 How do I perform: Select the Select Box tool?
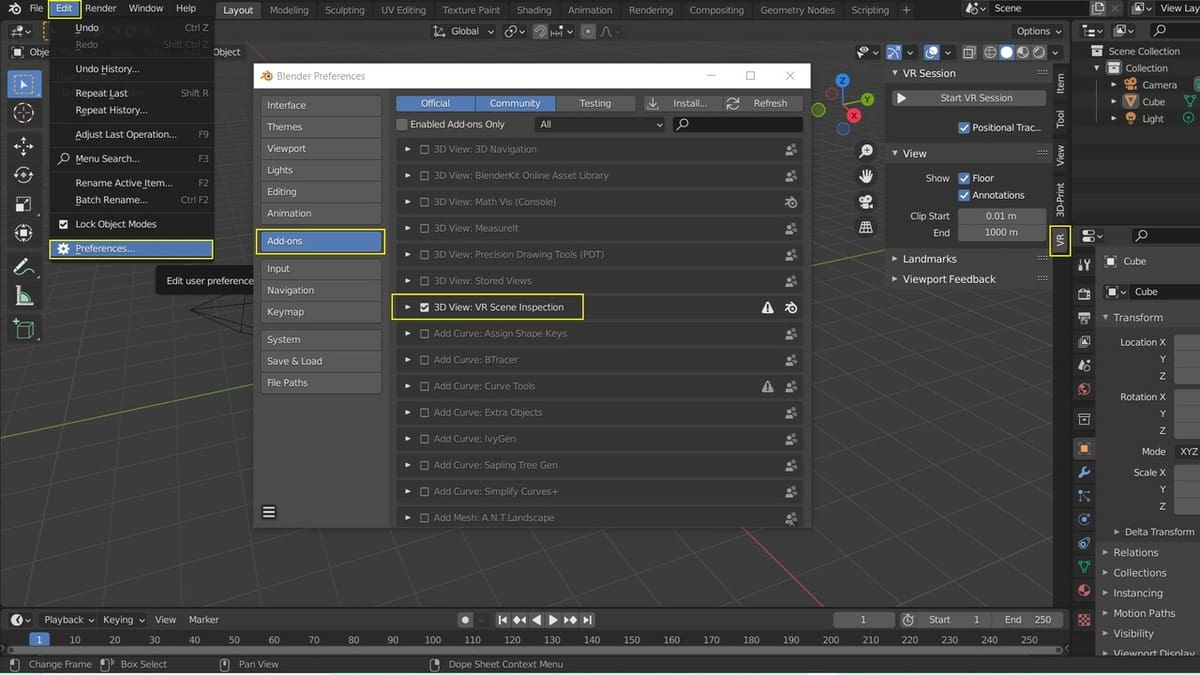[x=24, y=84]
